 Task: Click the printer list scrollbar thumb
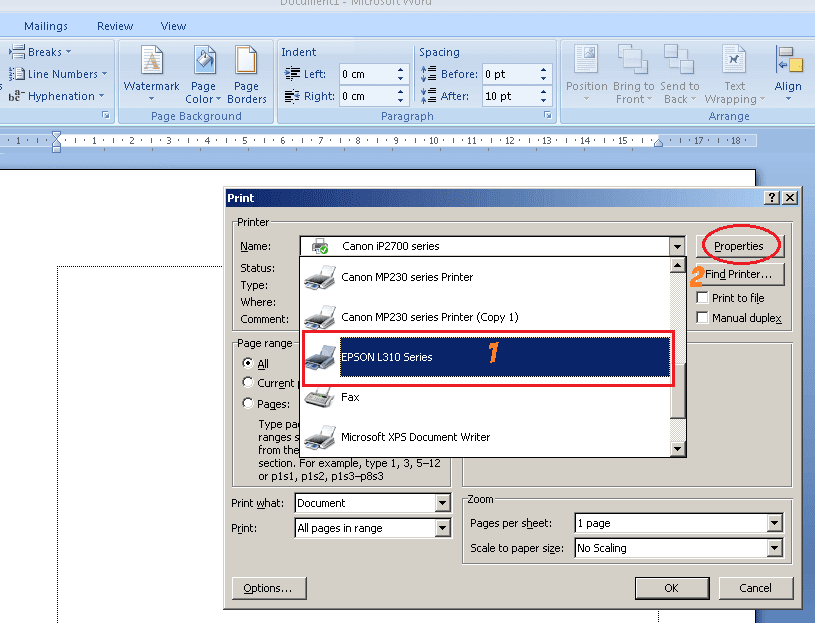pos(677,390)
